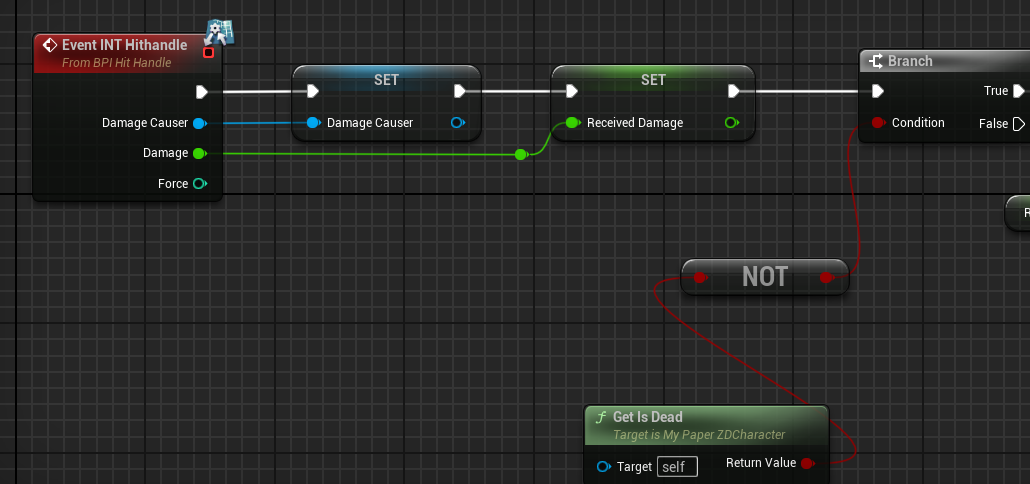Click 'Target is My Paper ZDCharacter' subtitle
Viewport: 1030px width, 484px height.
pyautogui.click(x=699, y=435)
